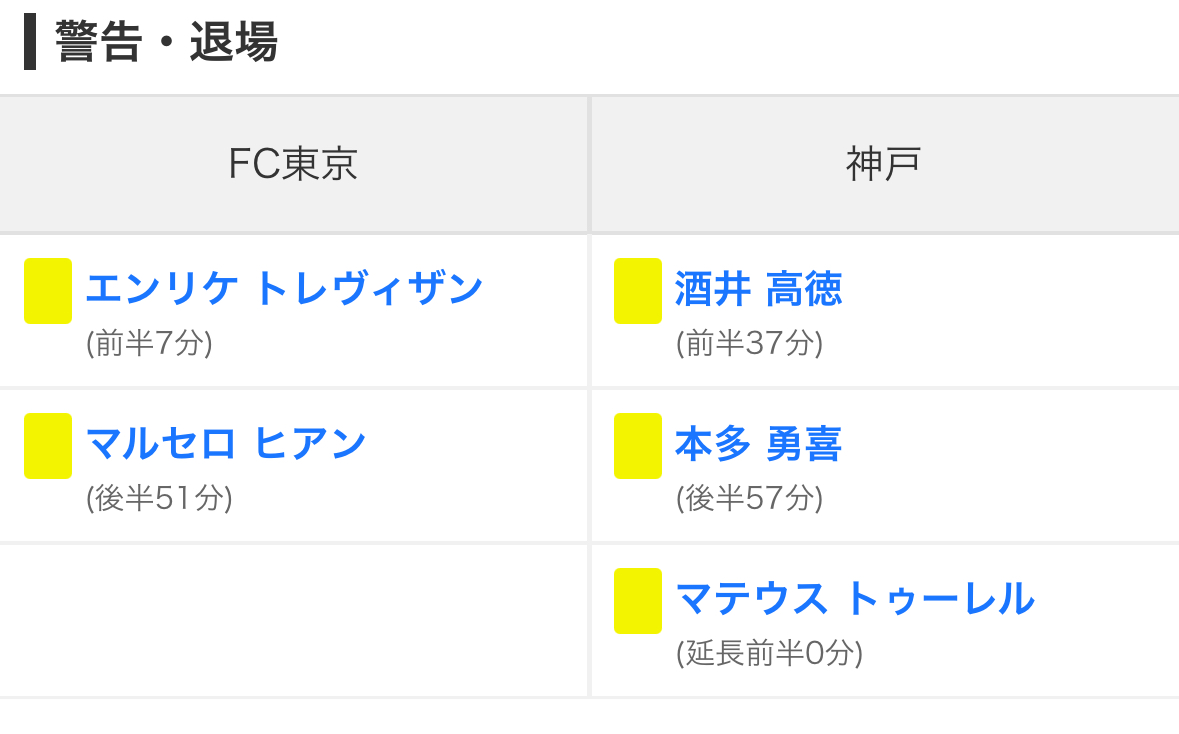Click the (後半51分) time text
The height and width of the screenshot is (734, 1179).
(159, 499)
